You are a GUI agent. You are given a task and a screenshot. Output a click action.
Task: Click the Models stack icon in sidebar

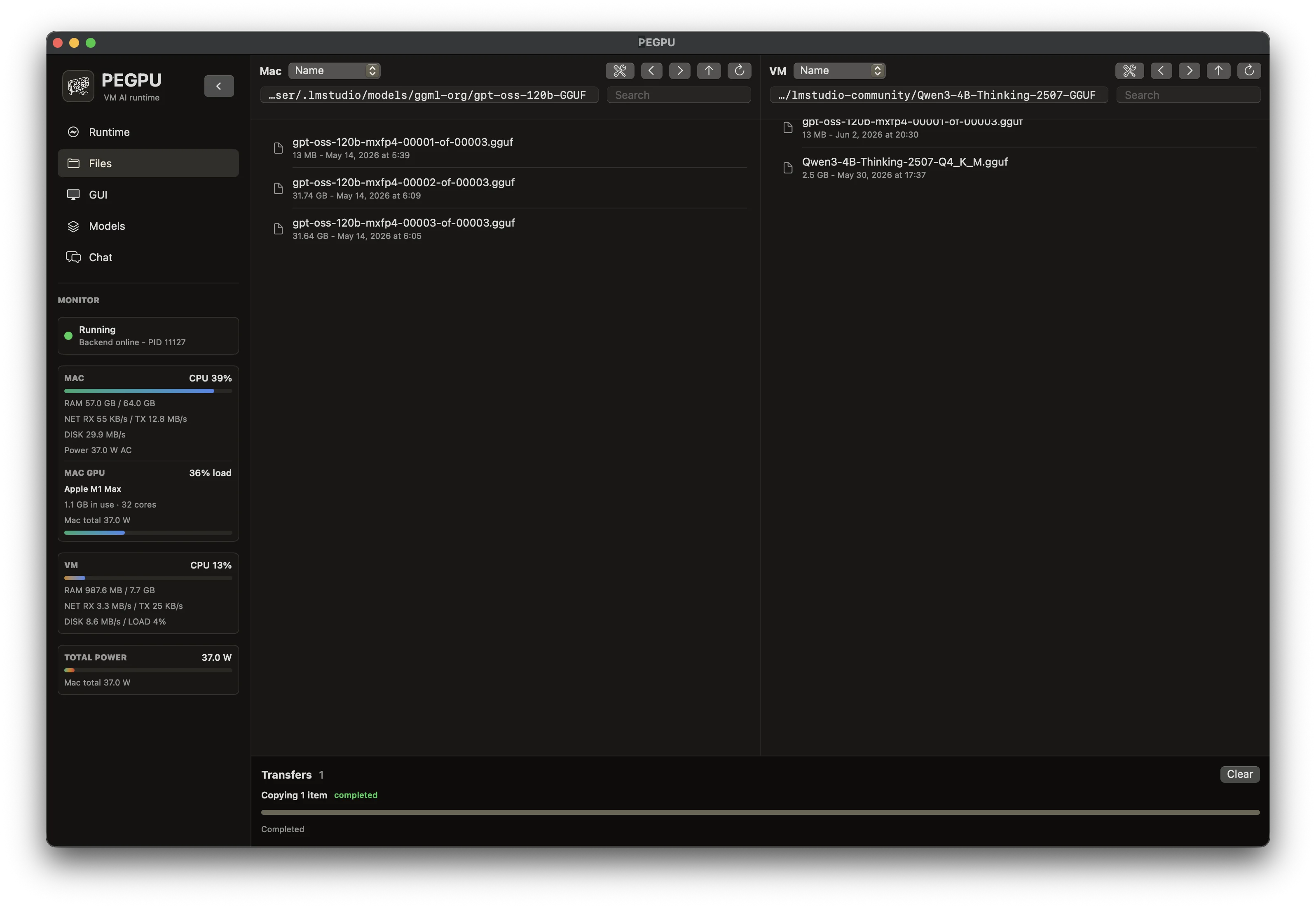(x=73, y=226)
